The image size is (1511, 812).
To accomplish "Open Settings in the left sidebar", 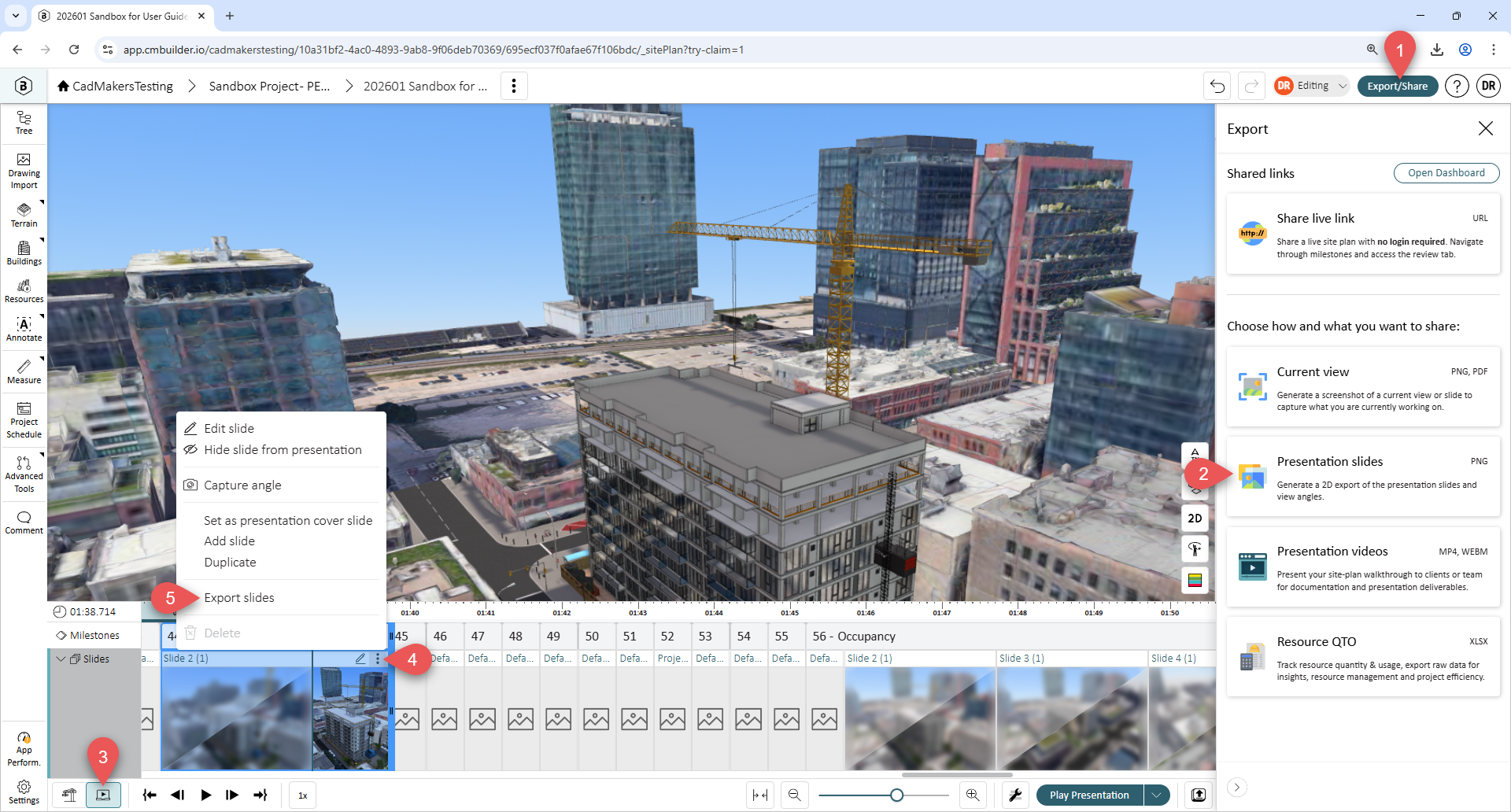I will (x=24, y=792).
